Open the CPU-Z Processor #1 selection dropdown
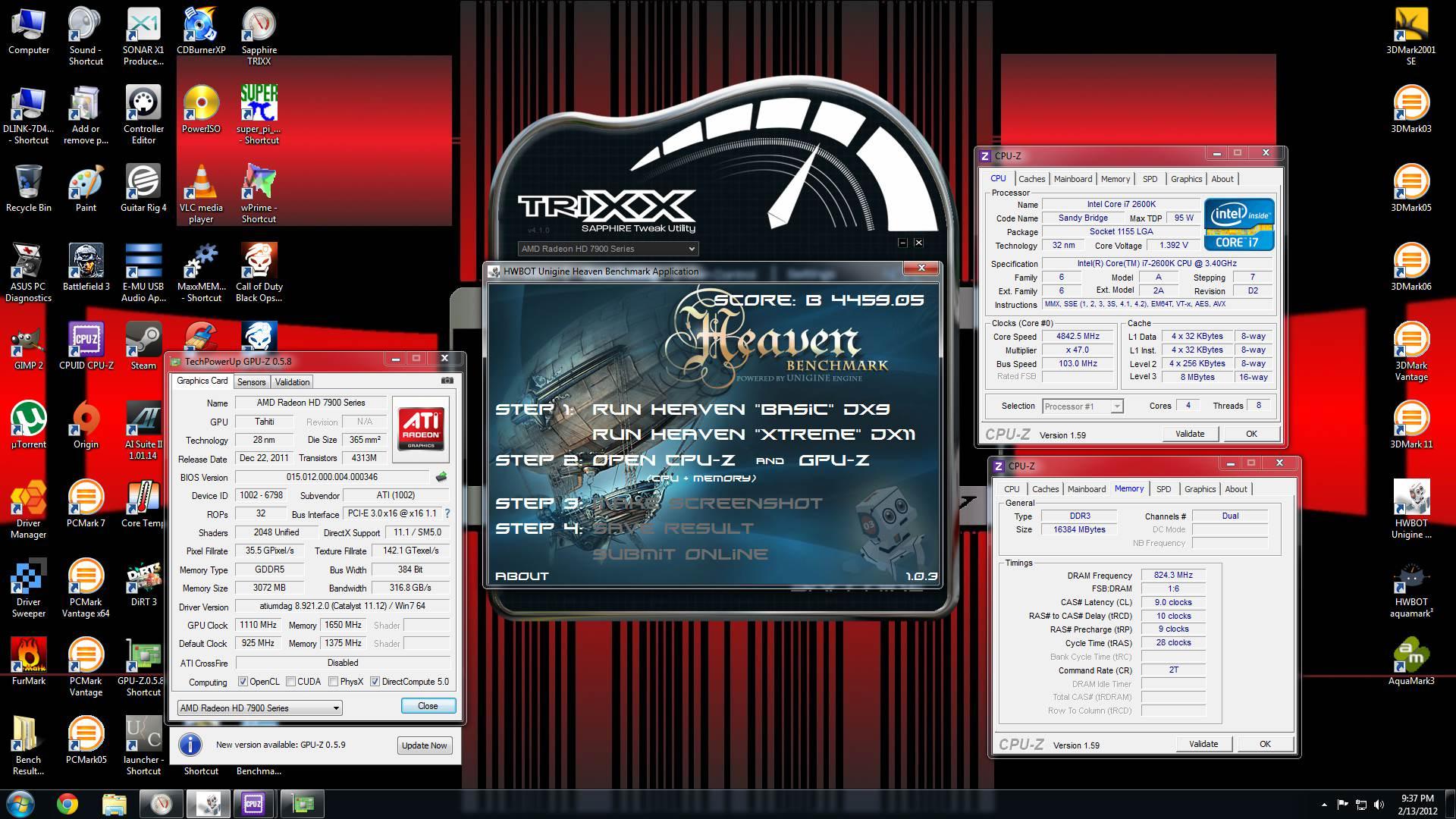Viewport: 1456px width, 819px height. click(1083, 406)
